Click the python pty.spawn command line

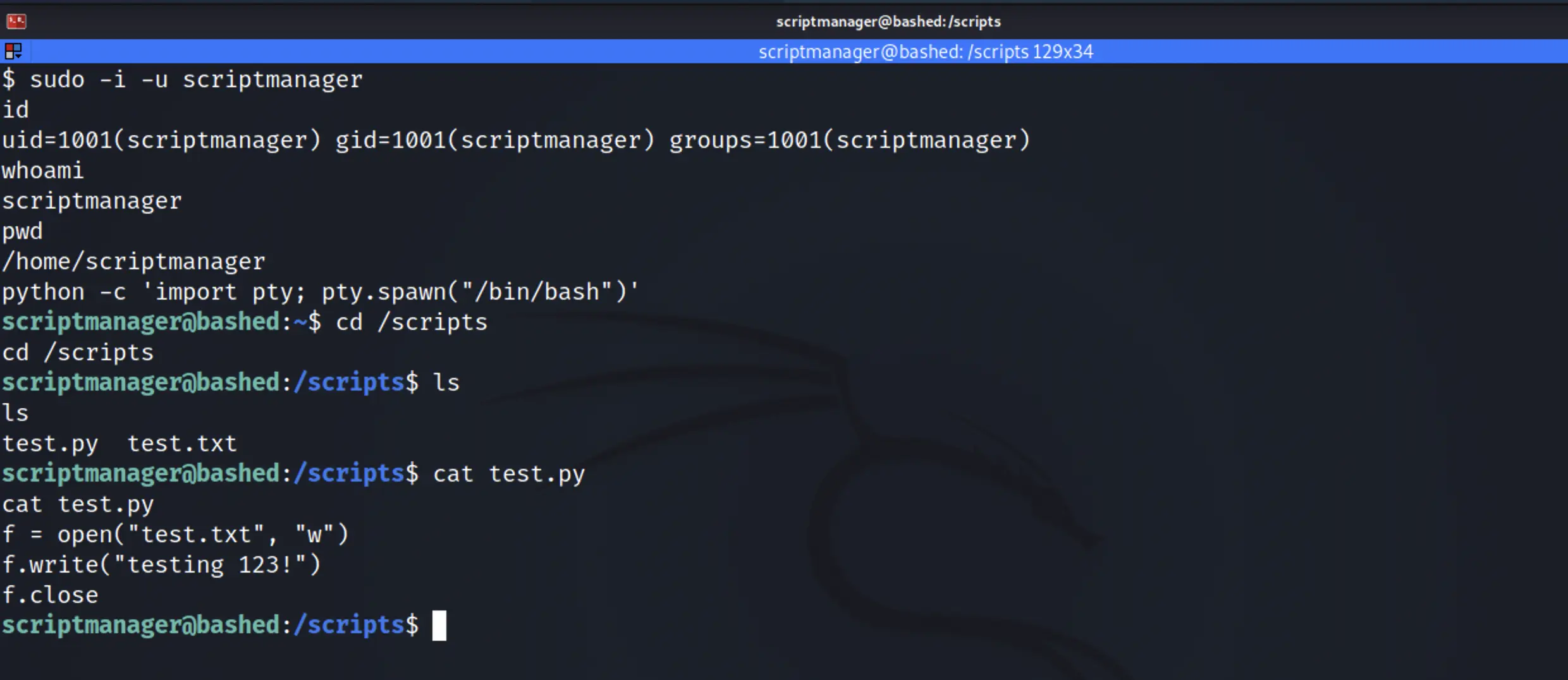tap(321, 292)
